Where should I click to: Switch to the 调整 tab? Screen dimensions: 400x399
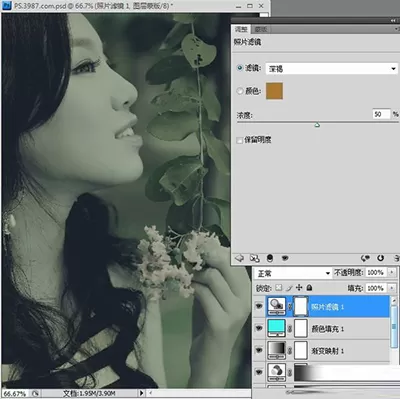pos(241,29)
